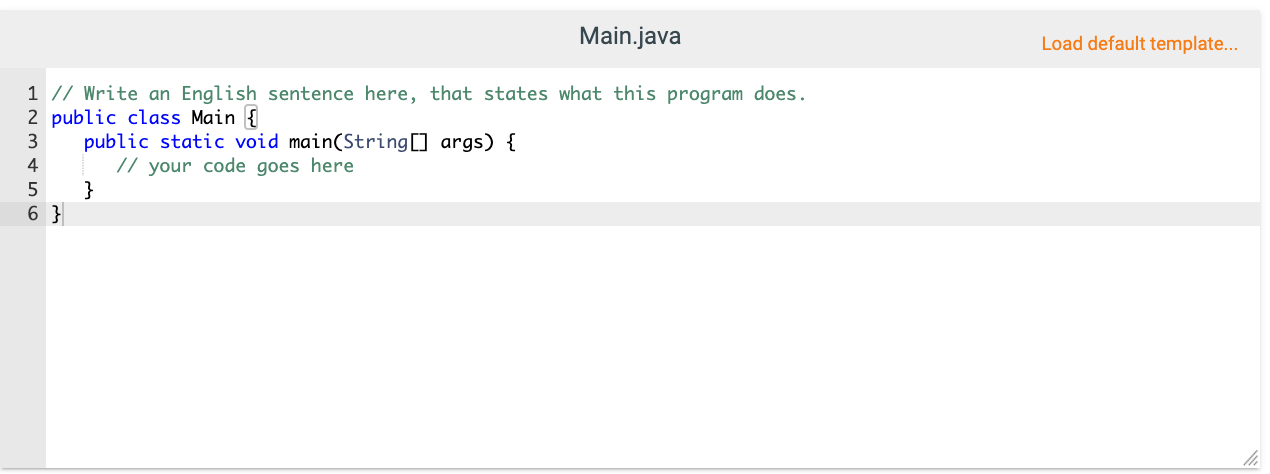Viewport: 1270px width, 474px height.
Task: Select highlighted line number 6
Action: (32, 214)
